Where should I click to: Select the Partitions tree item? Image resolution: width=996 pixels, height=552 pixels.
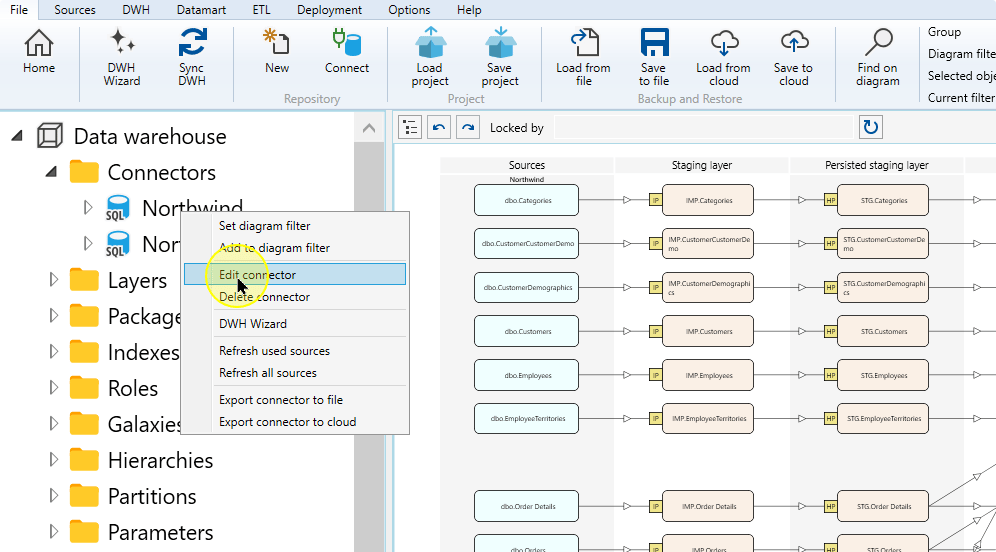[x=152, y=496]
